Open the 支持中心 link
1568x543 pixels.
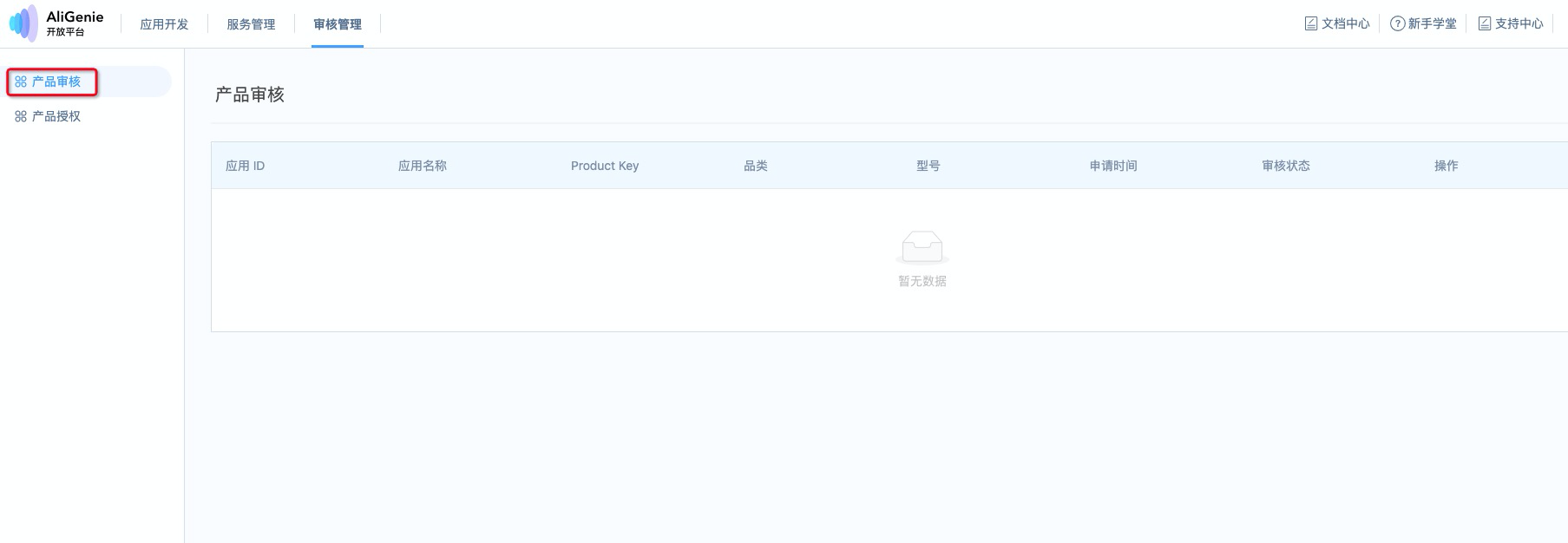coord(1519,23)
